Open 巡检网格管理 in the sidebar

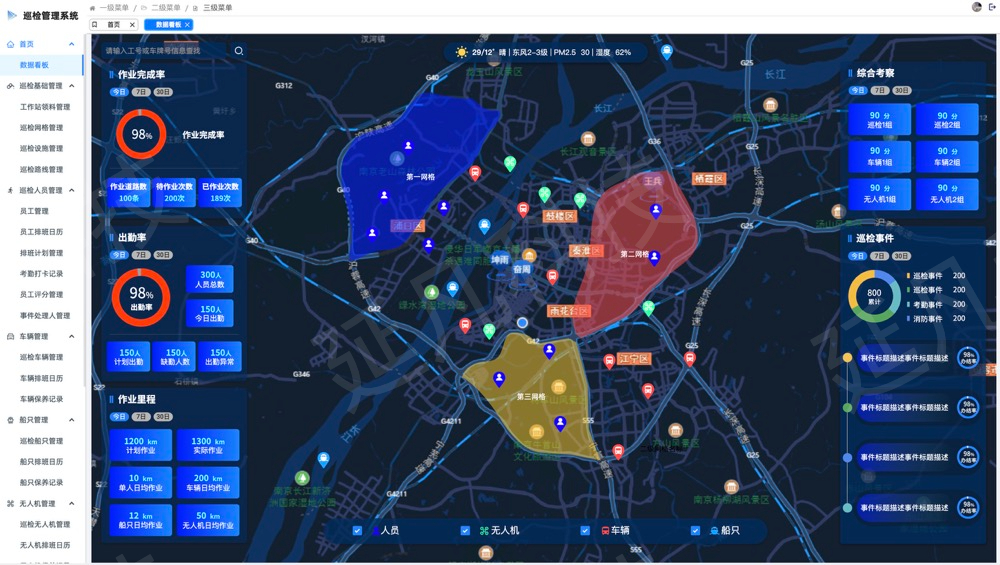(41, 128)
